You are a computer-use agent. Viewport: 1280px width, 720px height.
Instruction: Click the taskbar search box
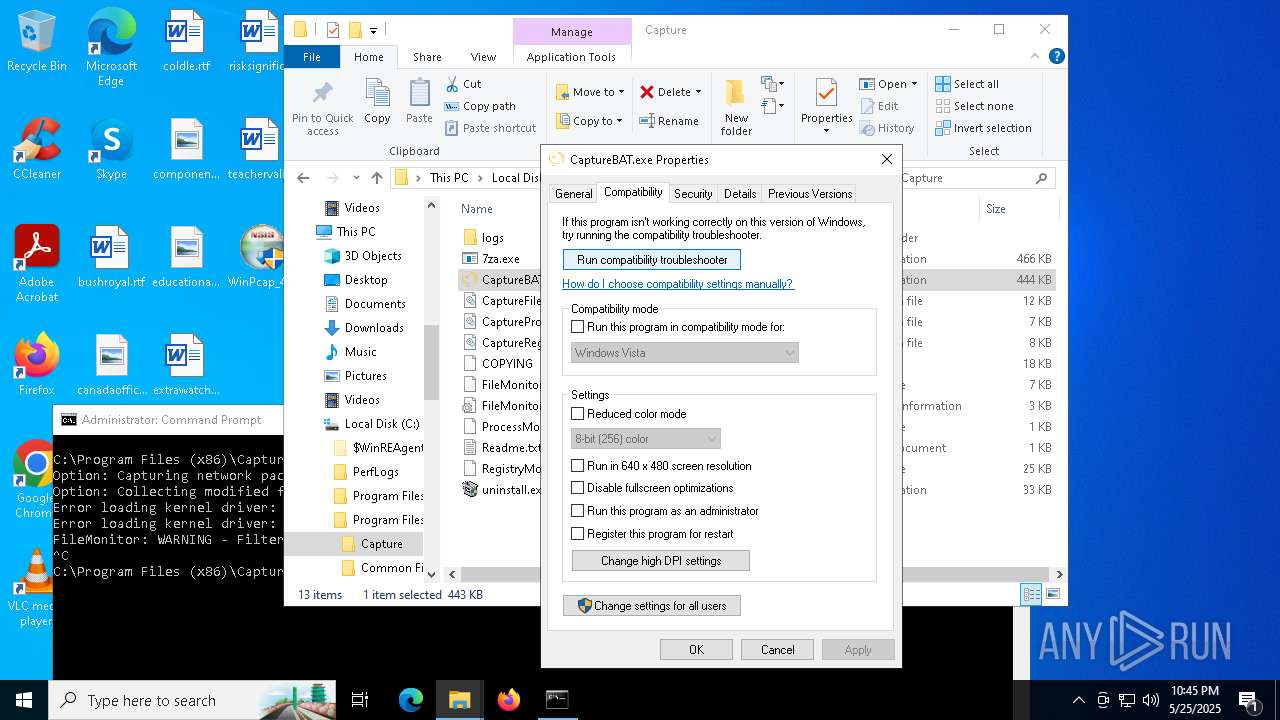click(x=192, y=700)
